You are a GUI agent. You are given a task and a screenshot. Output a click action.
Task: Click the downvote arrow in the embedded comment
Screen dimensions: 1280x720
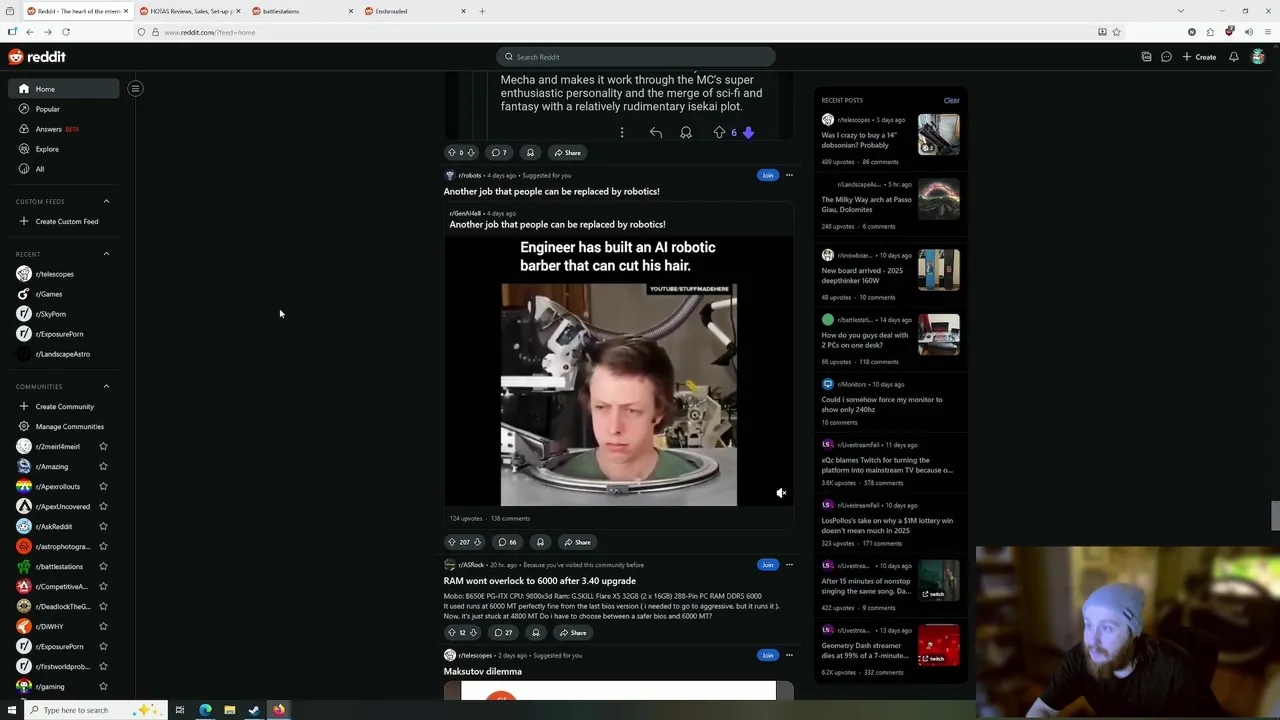(748, 132)
